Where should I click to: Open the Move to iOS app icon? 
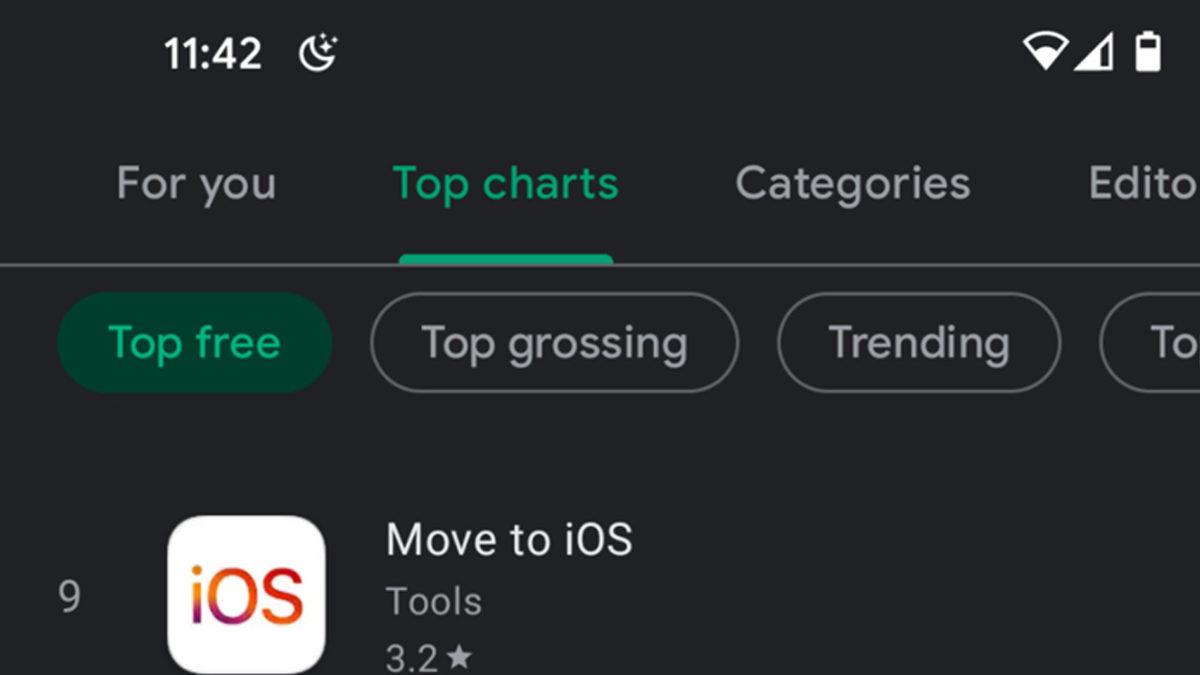pyautogui.click(x=247, y=592)
